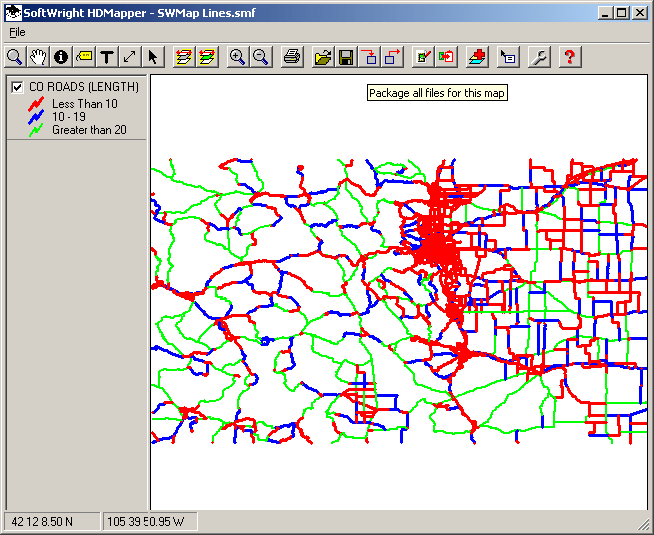This screenshot has height=535, width=654.
Task: Click the red arrow out of box icon
Action: coord(392,57)
